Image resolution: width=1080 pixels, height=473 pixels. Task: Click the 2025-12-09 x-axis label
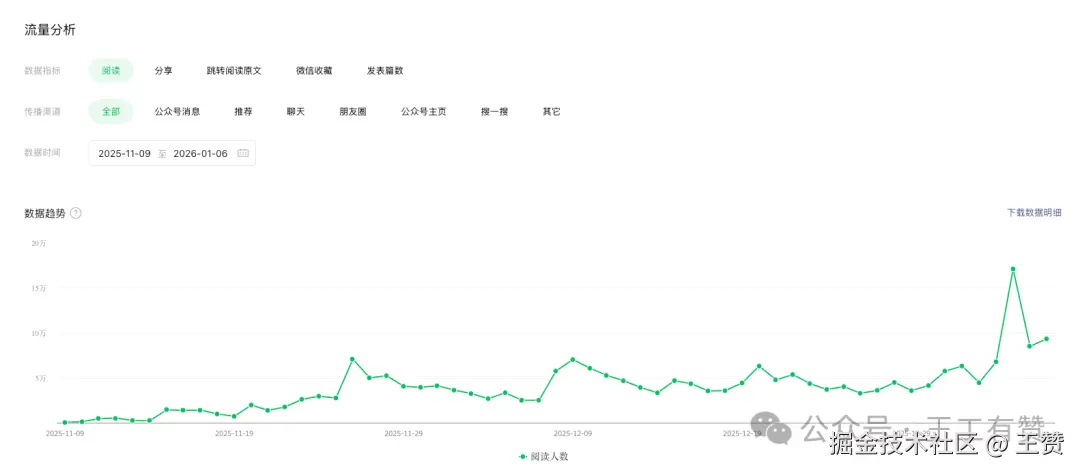tap(573, 434)
